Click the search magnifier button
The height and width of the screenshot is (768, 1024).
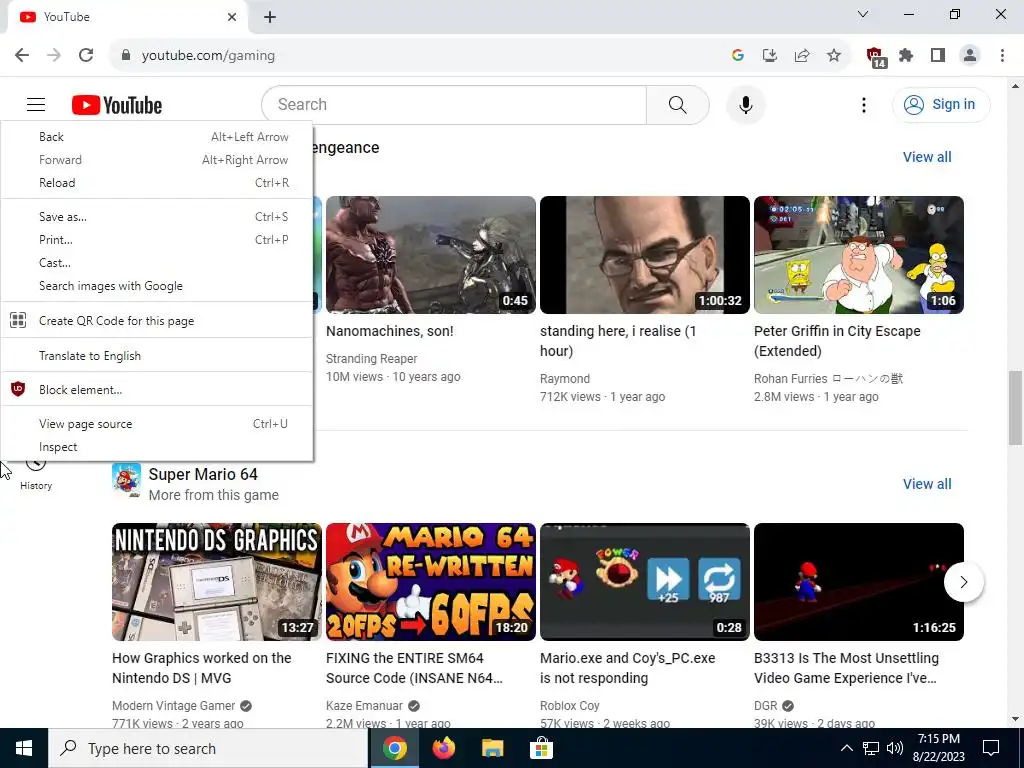[x=677, y=104]
